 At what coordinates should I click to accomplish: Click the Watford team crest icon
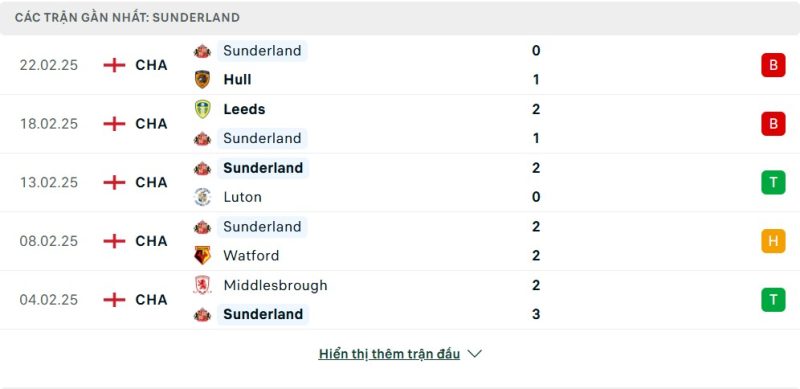click(x=202, y=255)
